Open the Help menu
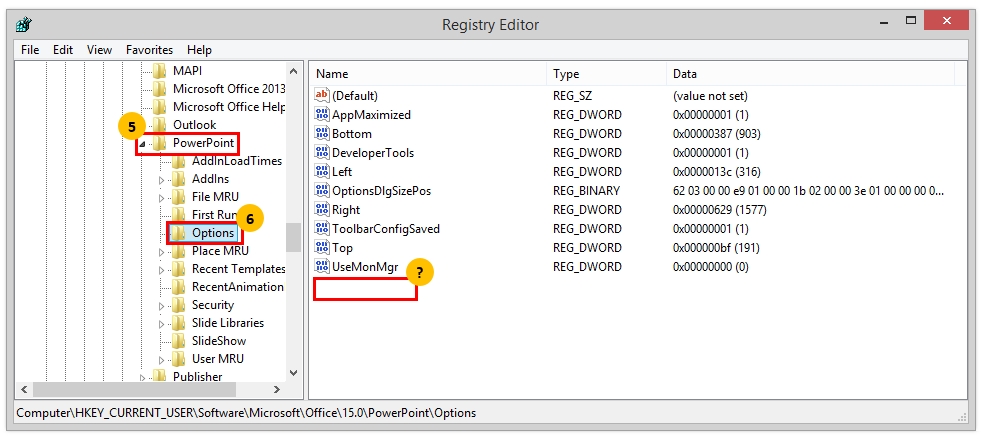 coord(199,49)
